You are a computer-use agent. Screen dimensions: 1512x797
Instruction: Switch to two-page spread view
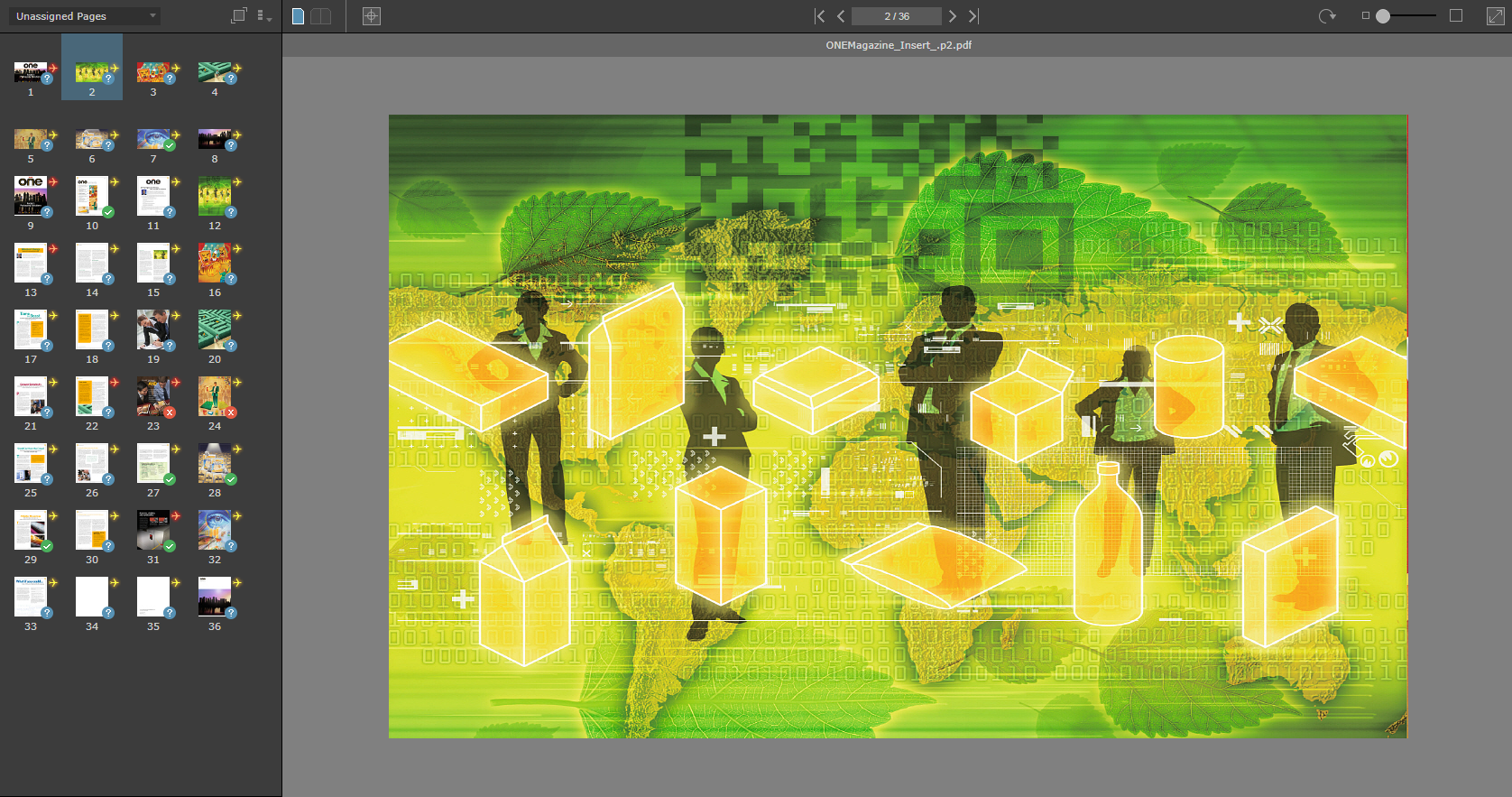tap(321, 16)
